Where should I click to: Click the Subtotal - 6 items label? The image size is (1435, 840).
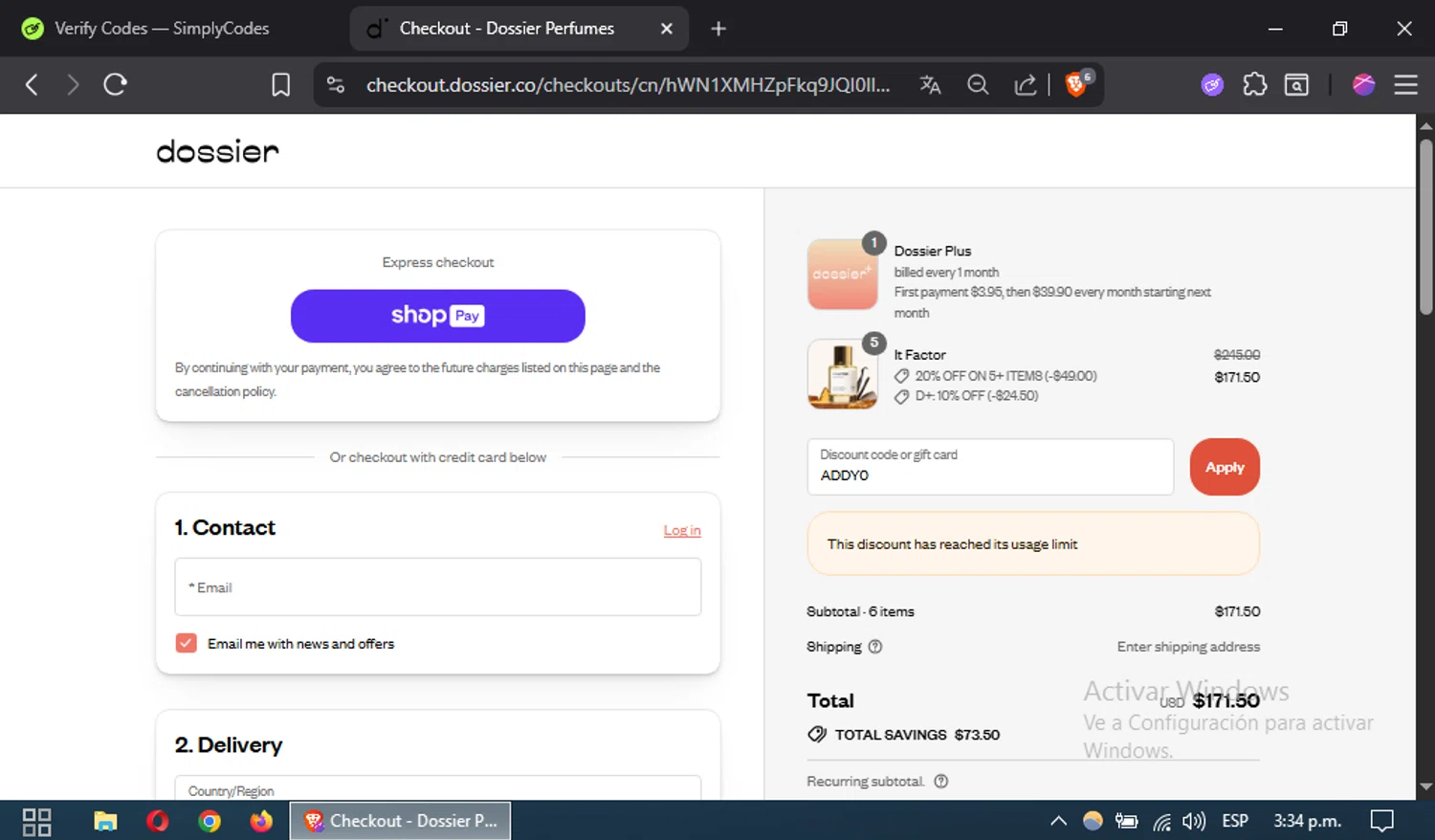(x=860, y=611)
